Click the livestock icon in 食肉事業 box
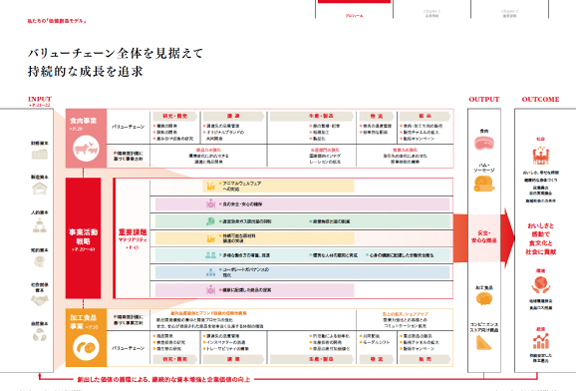Image resolution: width=576 pixels, height=391 pixels. click(x=86, y=148)
